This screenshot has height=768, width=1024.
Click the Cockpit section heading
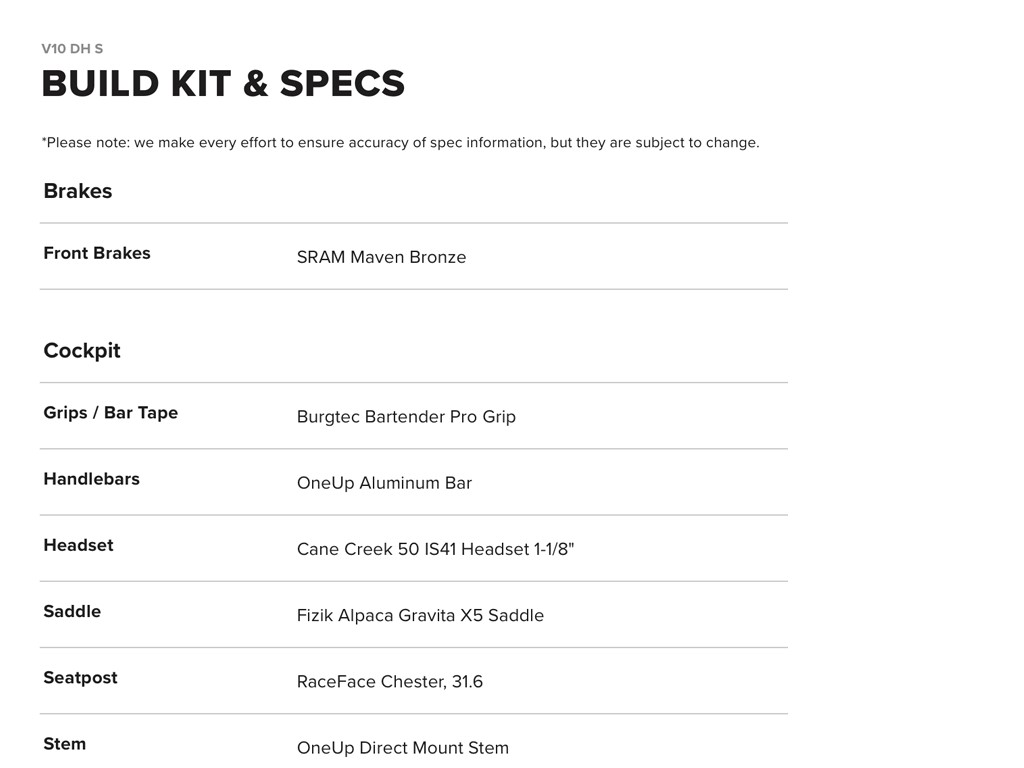(x=82, y=351)
